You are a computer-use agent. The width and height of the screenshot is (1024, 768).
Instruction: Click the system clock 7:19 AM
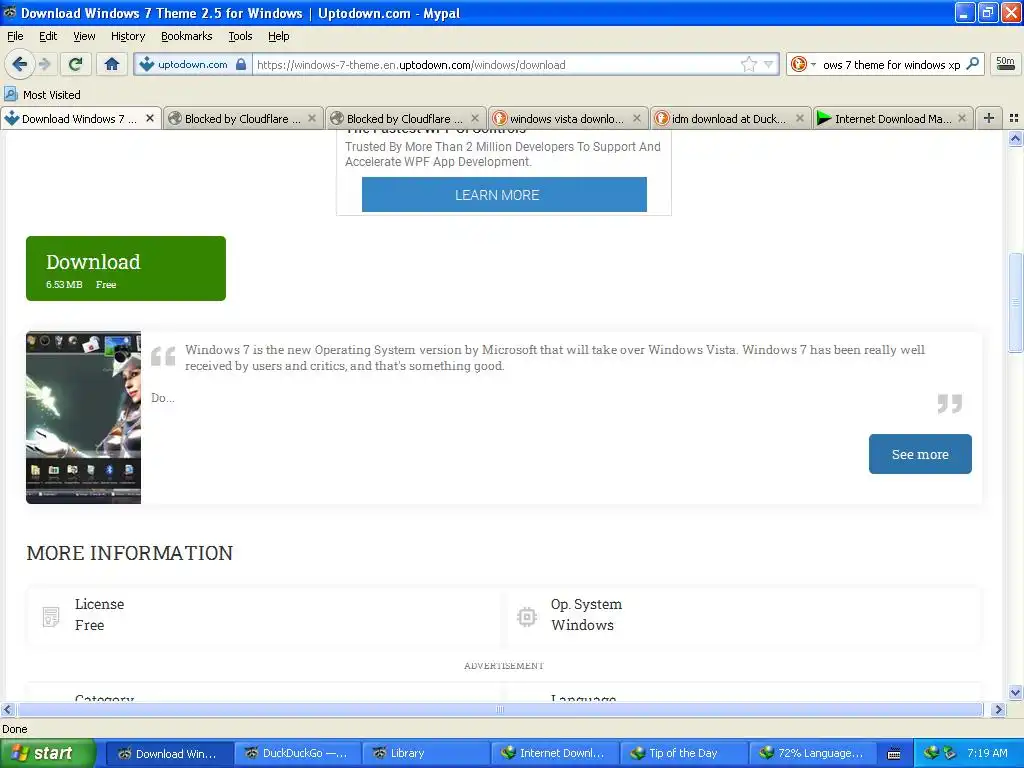pos(987,753)
